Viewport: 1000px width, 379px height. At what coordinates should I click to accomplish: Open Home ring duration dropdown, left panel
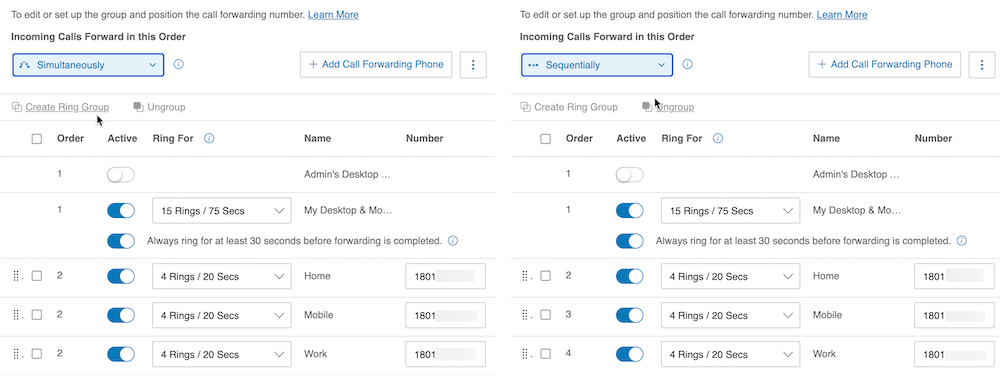[x=222, y=276]
